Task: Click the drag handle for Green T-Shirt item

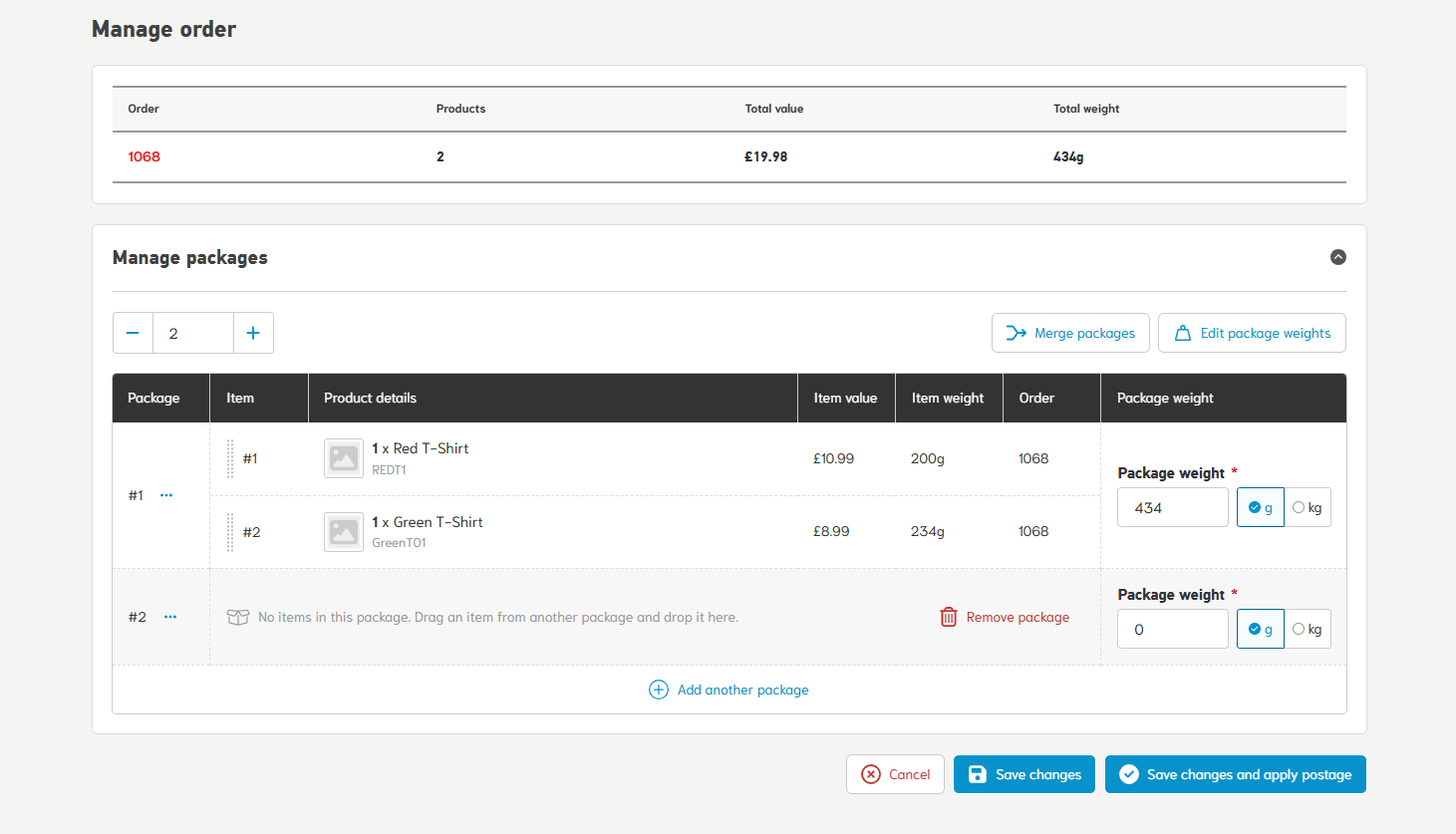Action: click(x=230, y=532)
